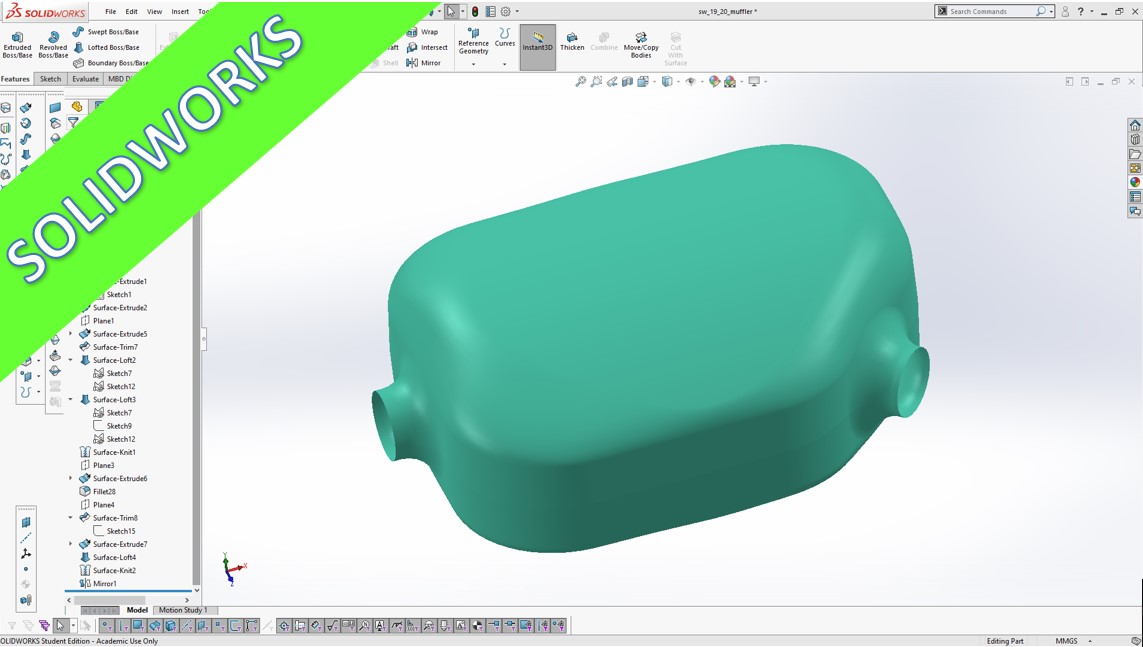Screen dimensions: 1143x647
Task: Collapse Surface-Loft2 feature
Action: coord(71,360)
